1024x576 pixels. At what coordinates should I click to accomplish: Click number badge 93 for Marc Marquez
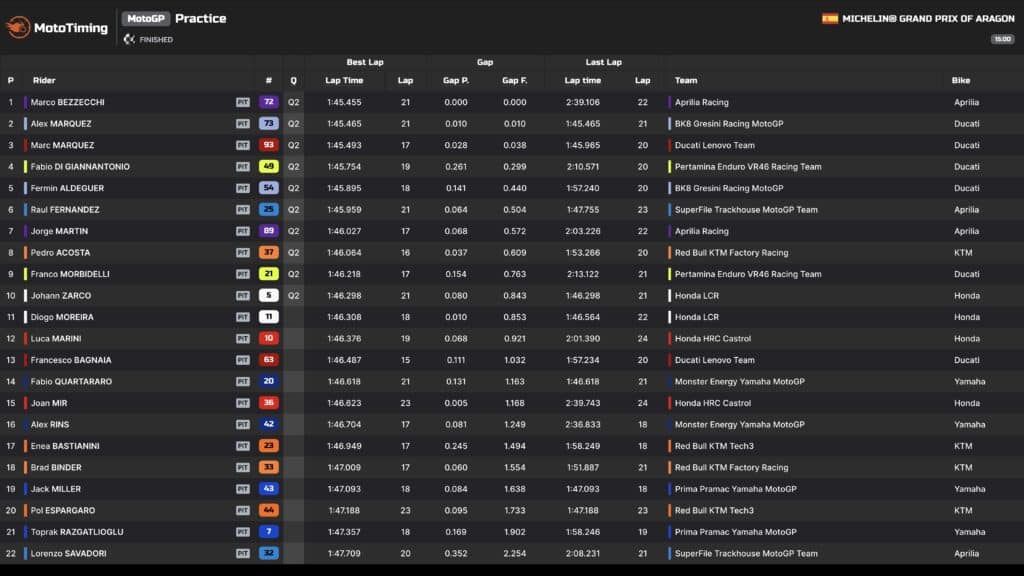click(268, 145)
